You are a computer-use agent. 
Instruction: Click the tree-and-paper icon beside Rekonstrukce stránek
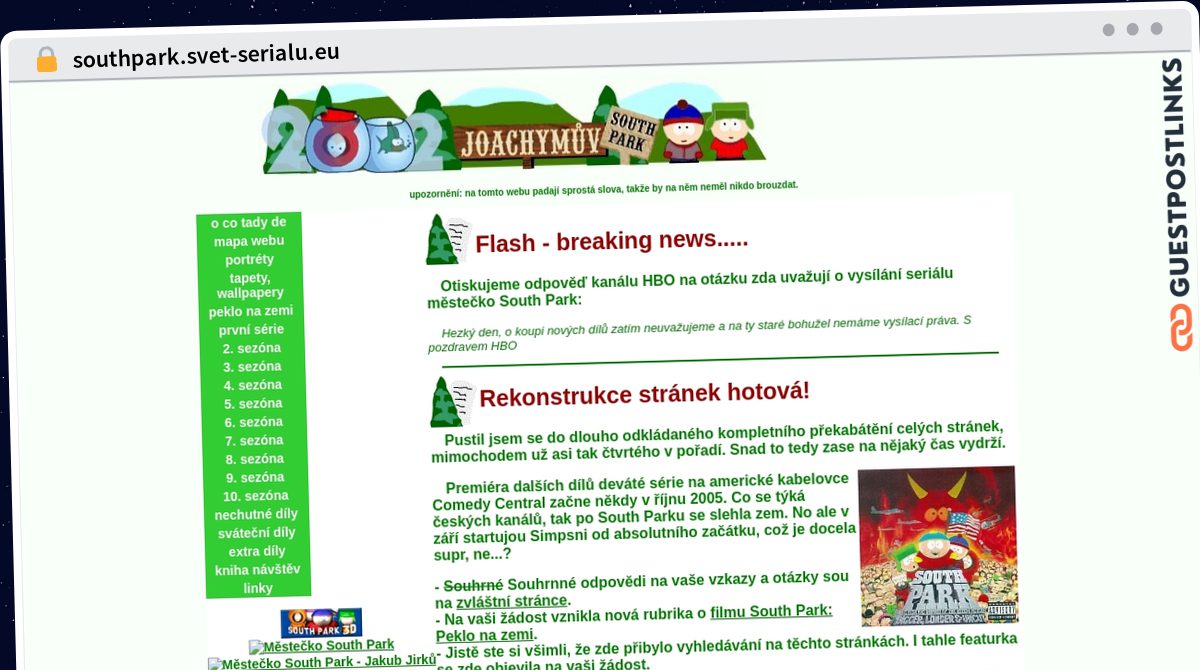click(x=452, y=401)
